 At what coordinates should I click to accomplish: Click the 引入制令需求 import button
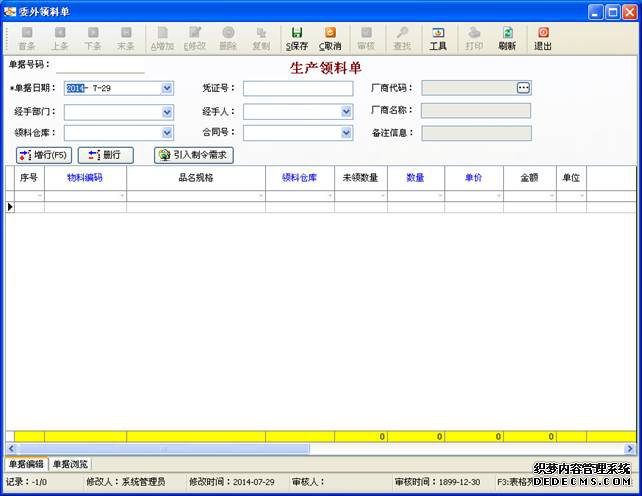(x=194, y=155)
